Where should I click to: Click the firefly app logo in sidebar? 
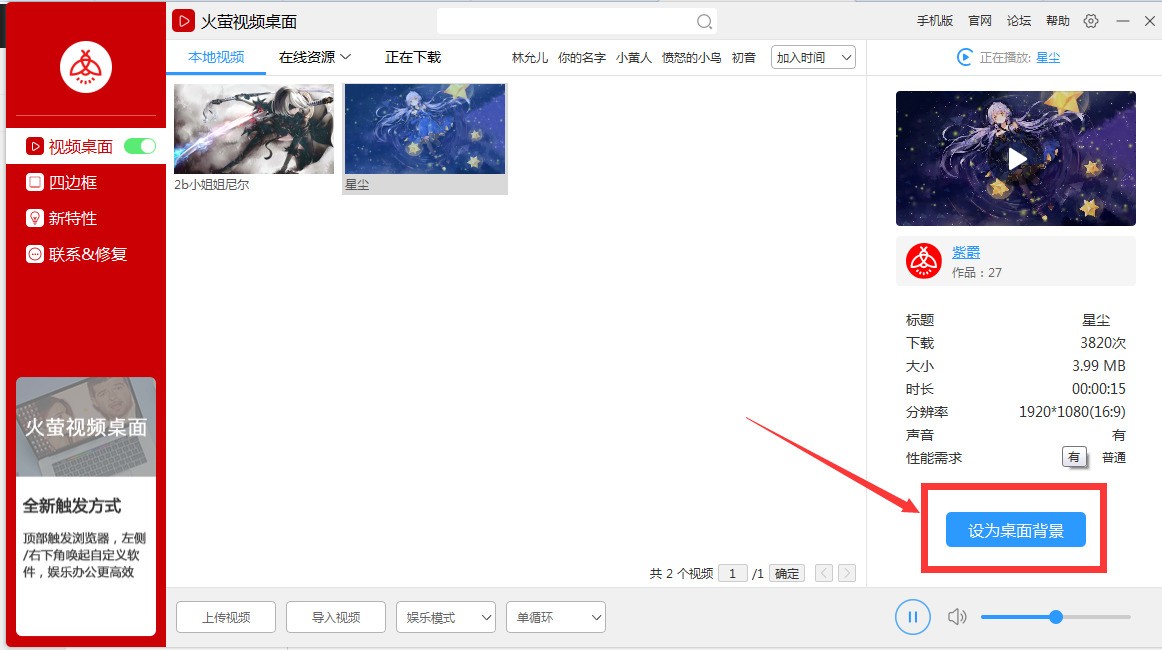pos(85,66)
